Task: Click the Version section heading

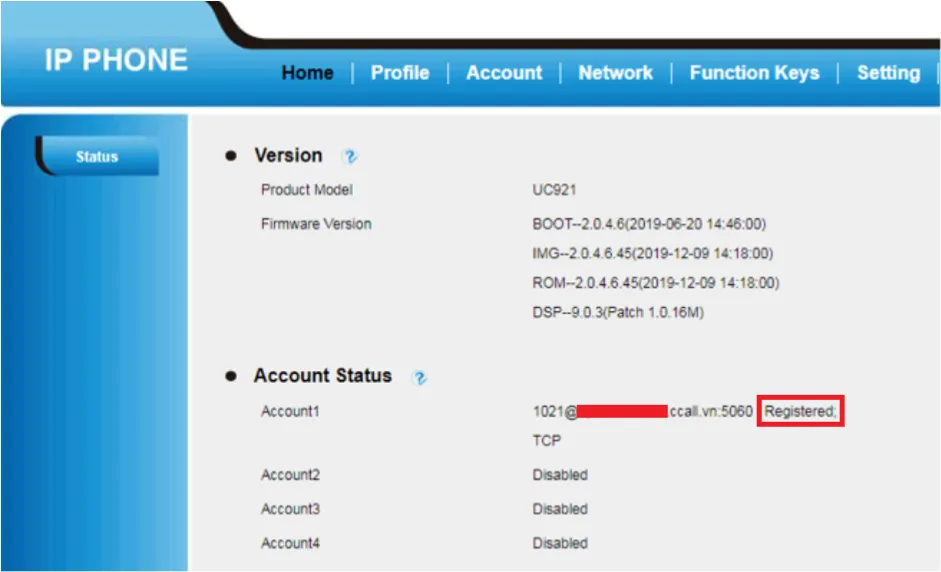Action: pyautogui.click(x=288, y=155)
